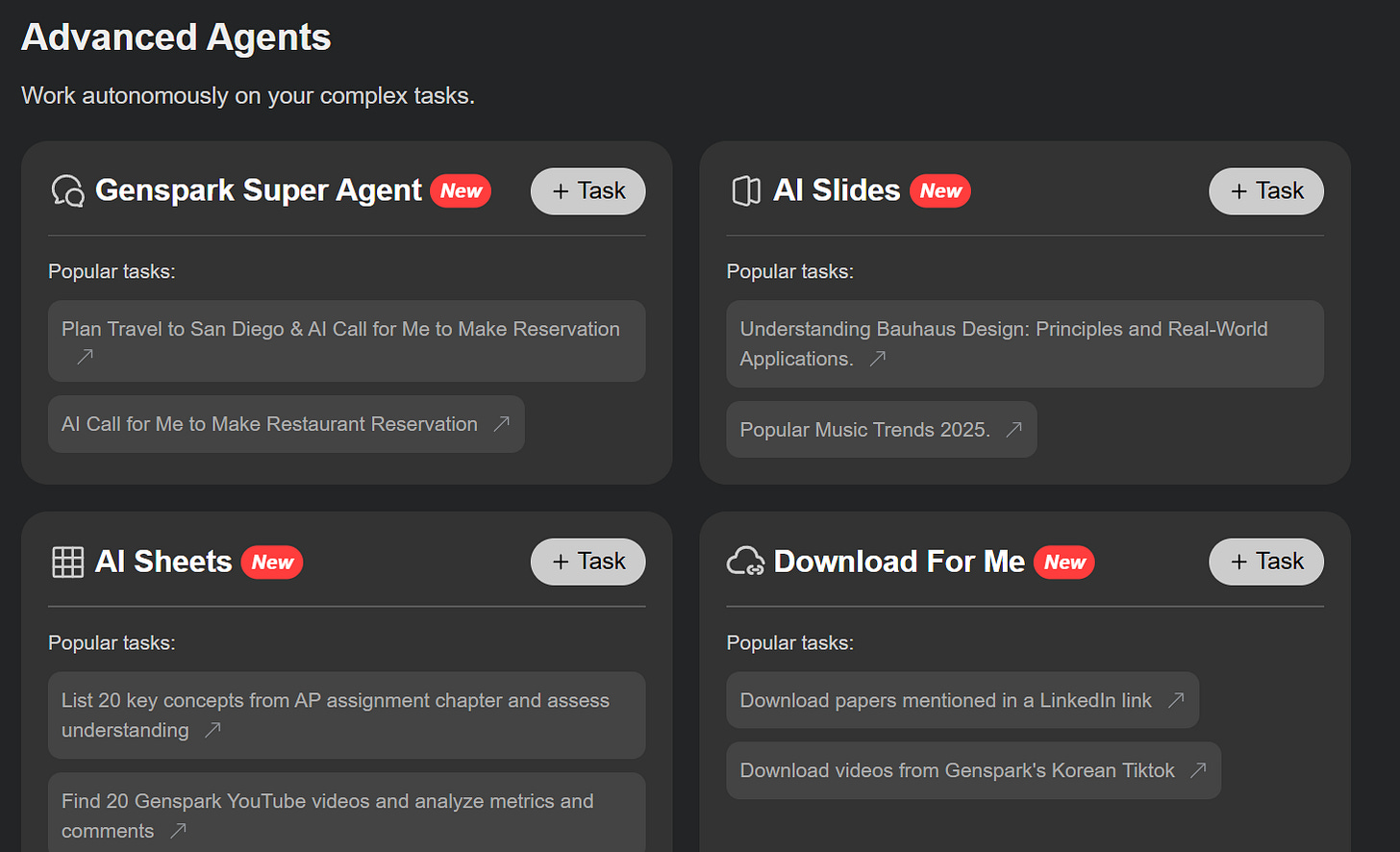Open Plan Travel to San Diego task
Image resolution: width=1400 pixels, height=852 pixels.
click(347, 341)
